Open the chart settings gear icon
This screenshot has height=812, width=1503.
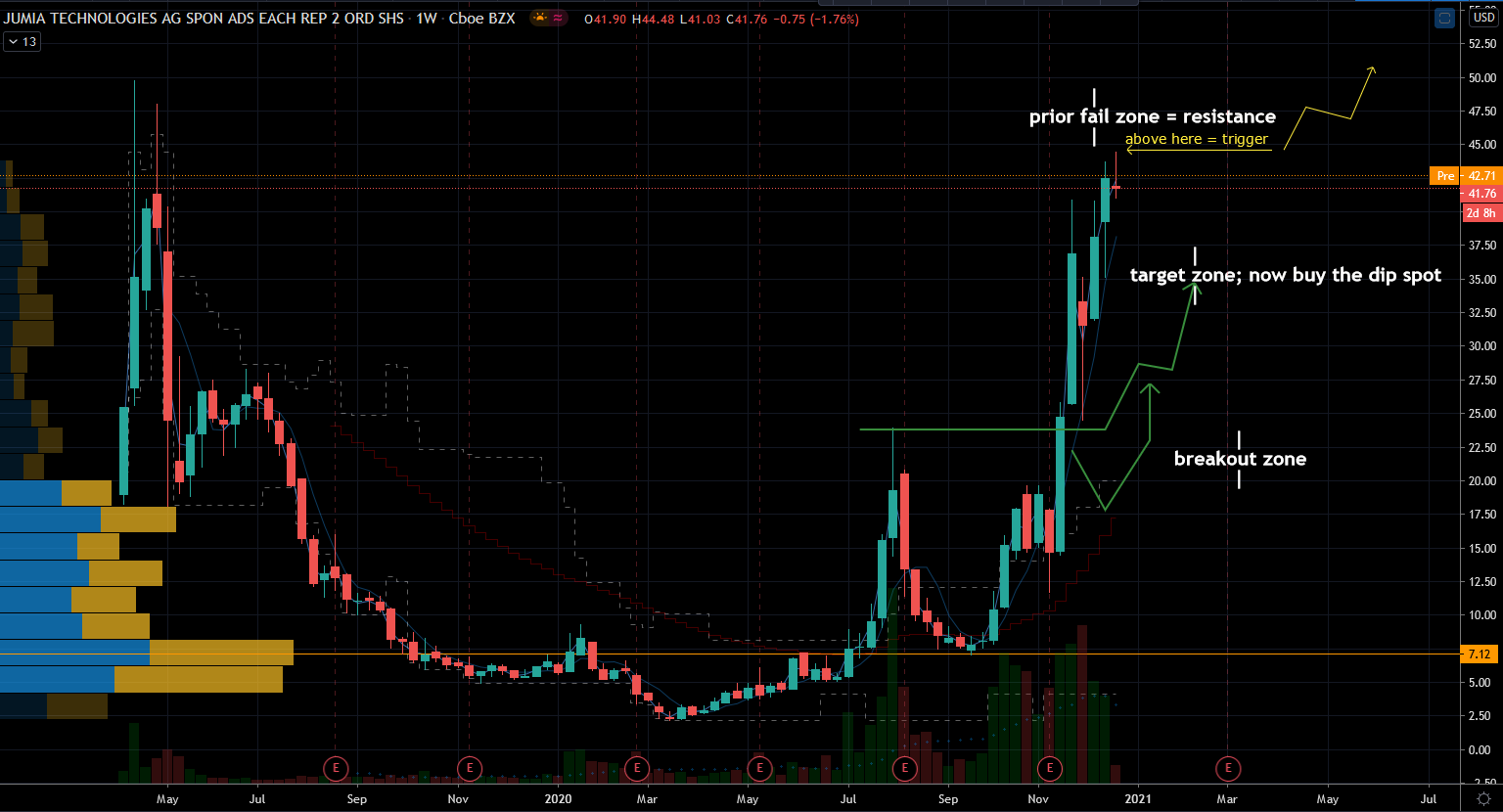point(1483,799)
